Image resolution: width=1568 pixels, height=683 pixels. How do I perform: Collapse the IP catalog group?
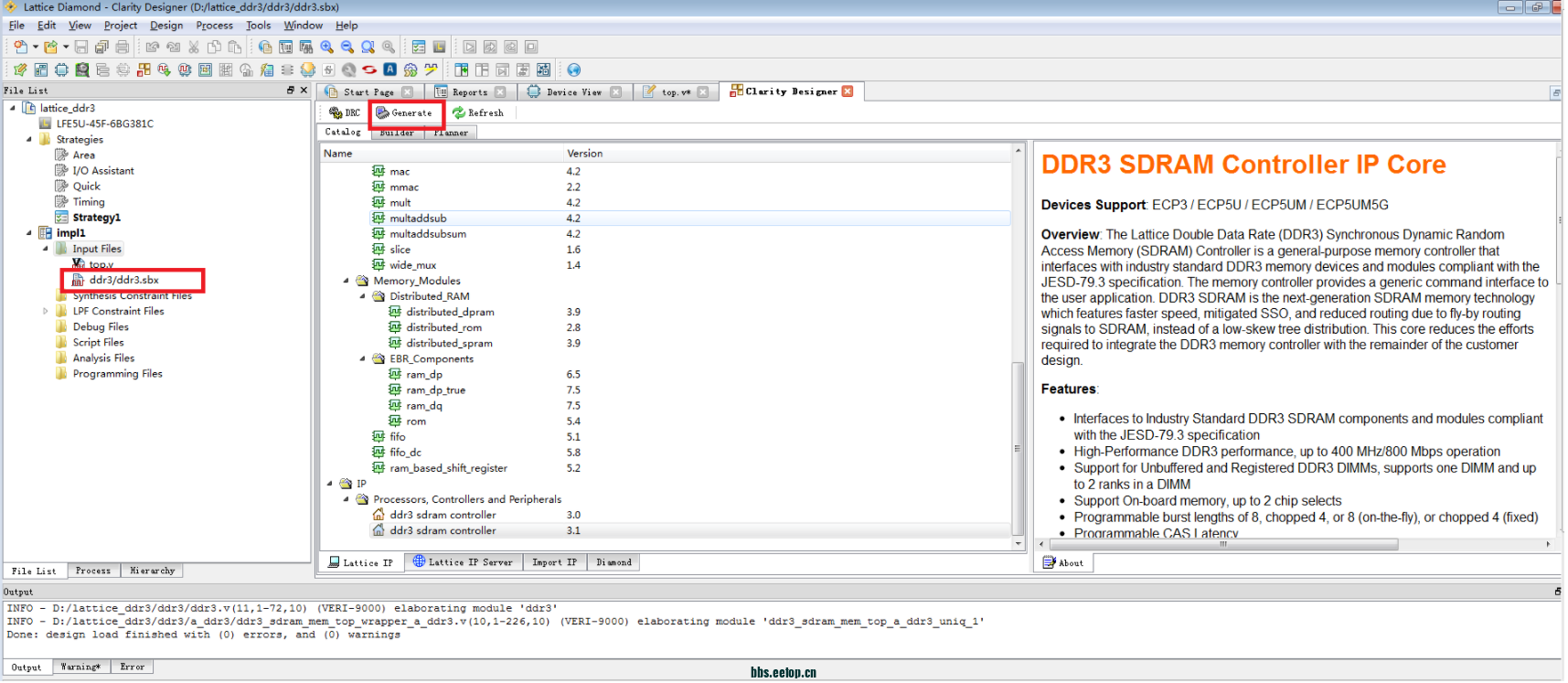[329, 485]
